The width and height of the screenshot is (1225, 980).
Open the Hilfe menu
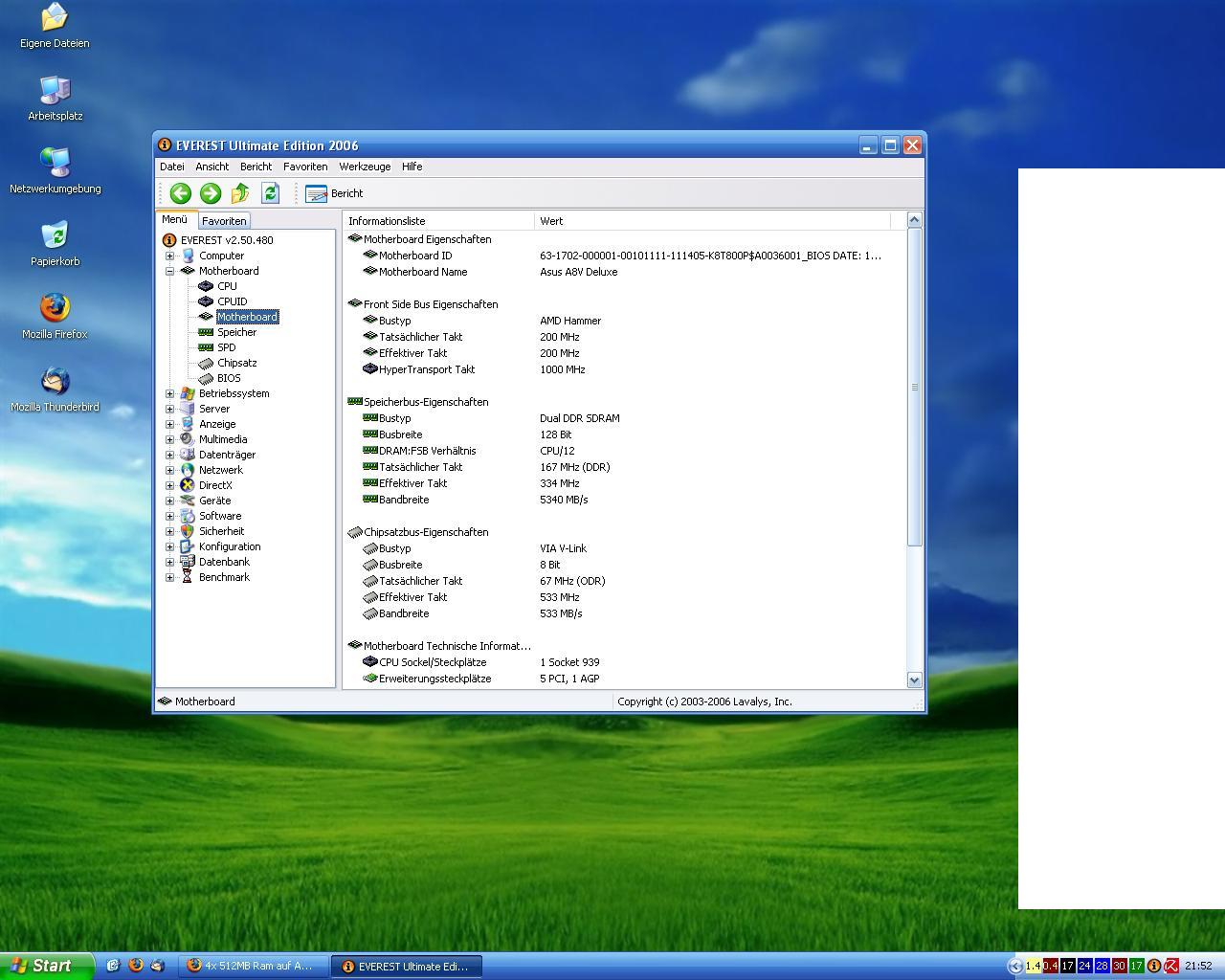tap(412, 167)
